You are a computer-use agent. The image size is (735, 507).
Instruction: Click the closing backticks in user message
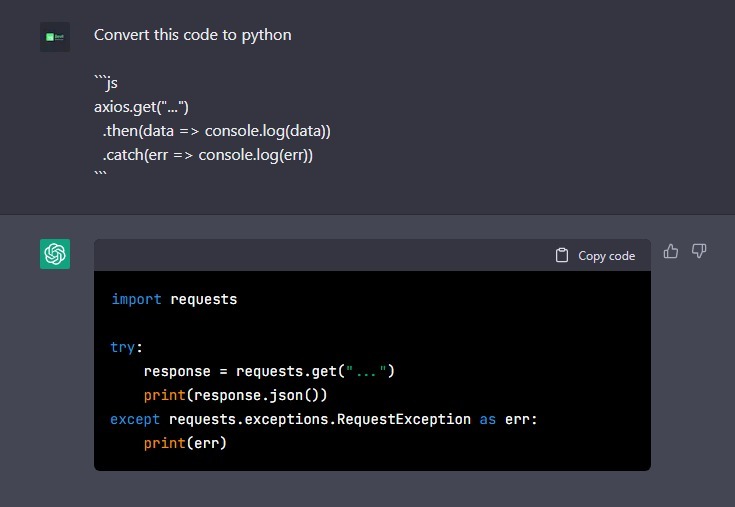pyautogui.click(x=100, y=173)
